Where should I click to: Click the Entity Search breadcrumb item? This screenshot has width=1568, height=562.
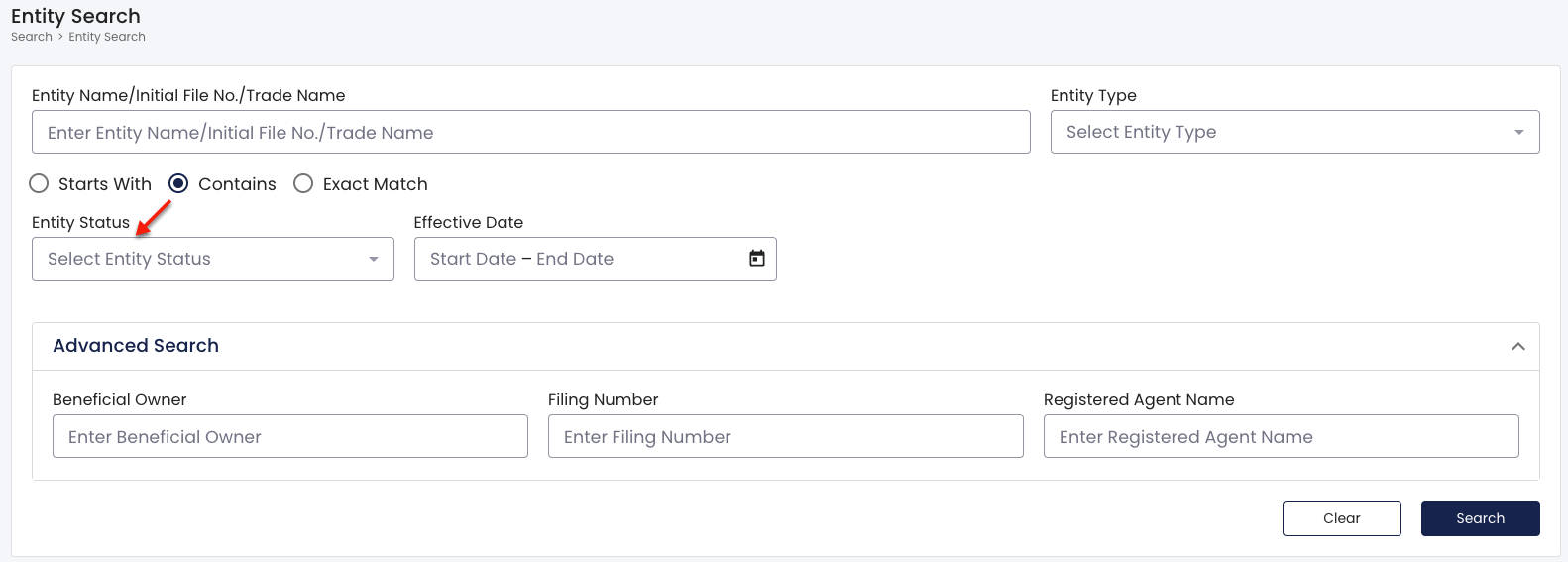tap(107, 37)
